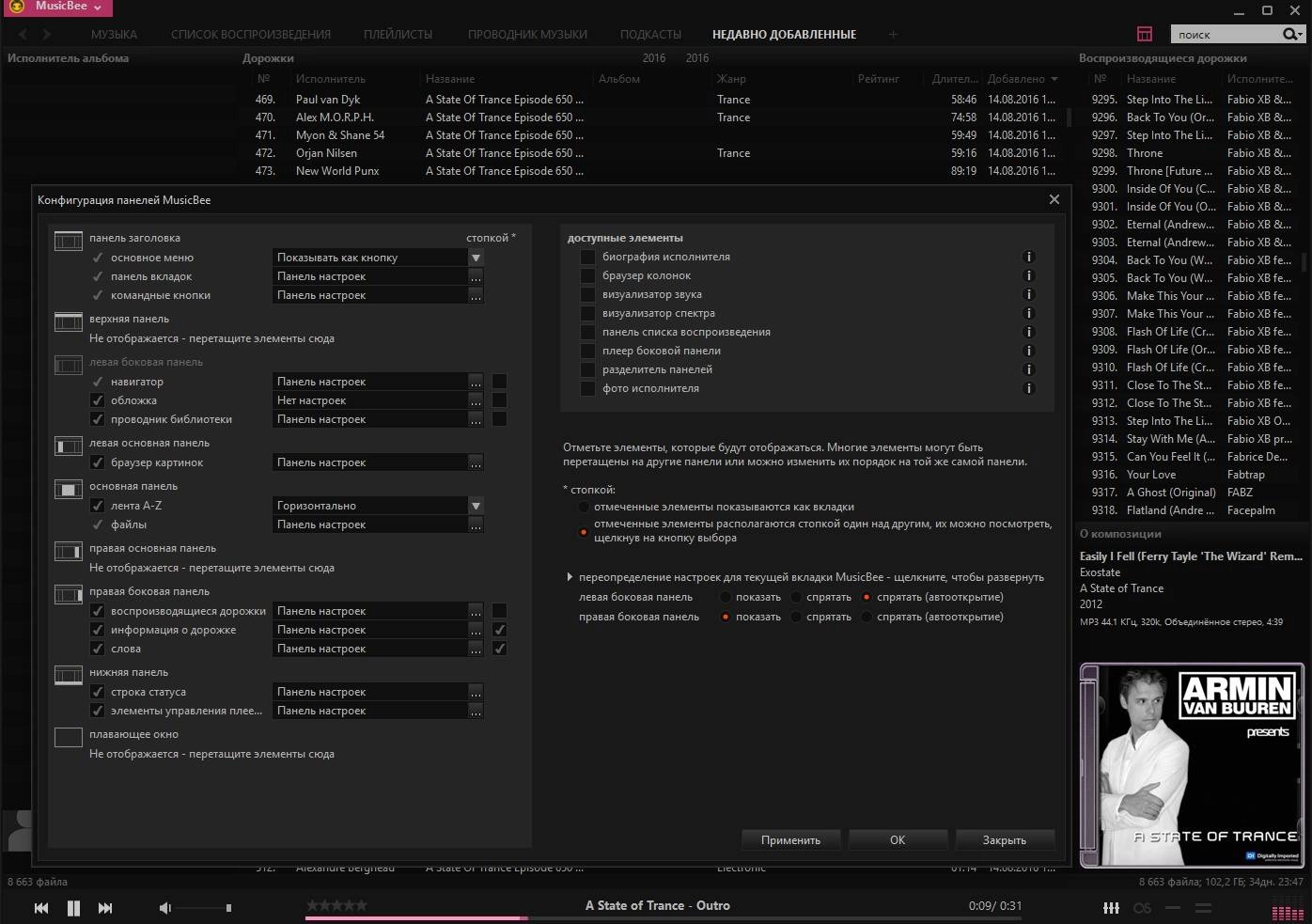The image size is (1312, 924).
Task: Set left sidebar to 'показать'
Action: [x=726, y=597]
